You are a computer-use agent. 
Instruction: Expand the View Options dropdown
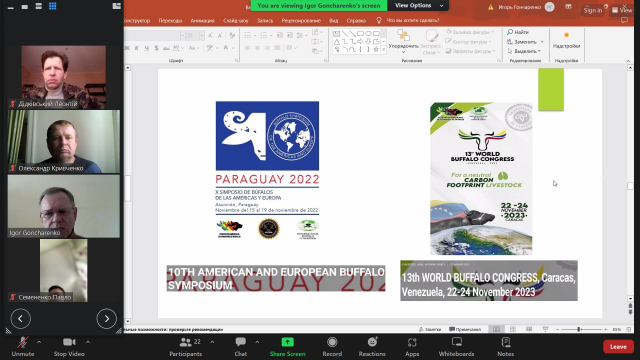419,5
